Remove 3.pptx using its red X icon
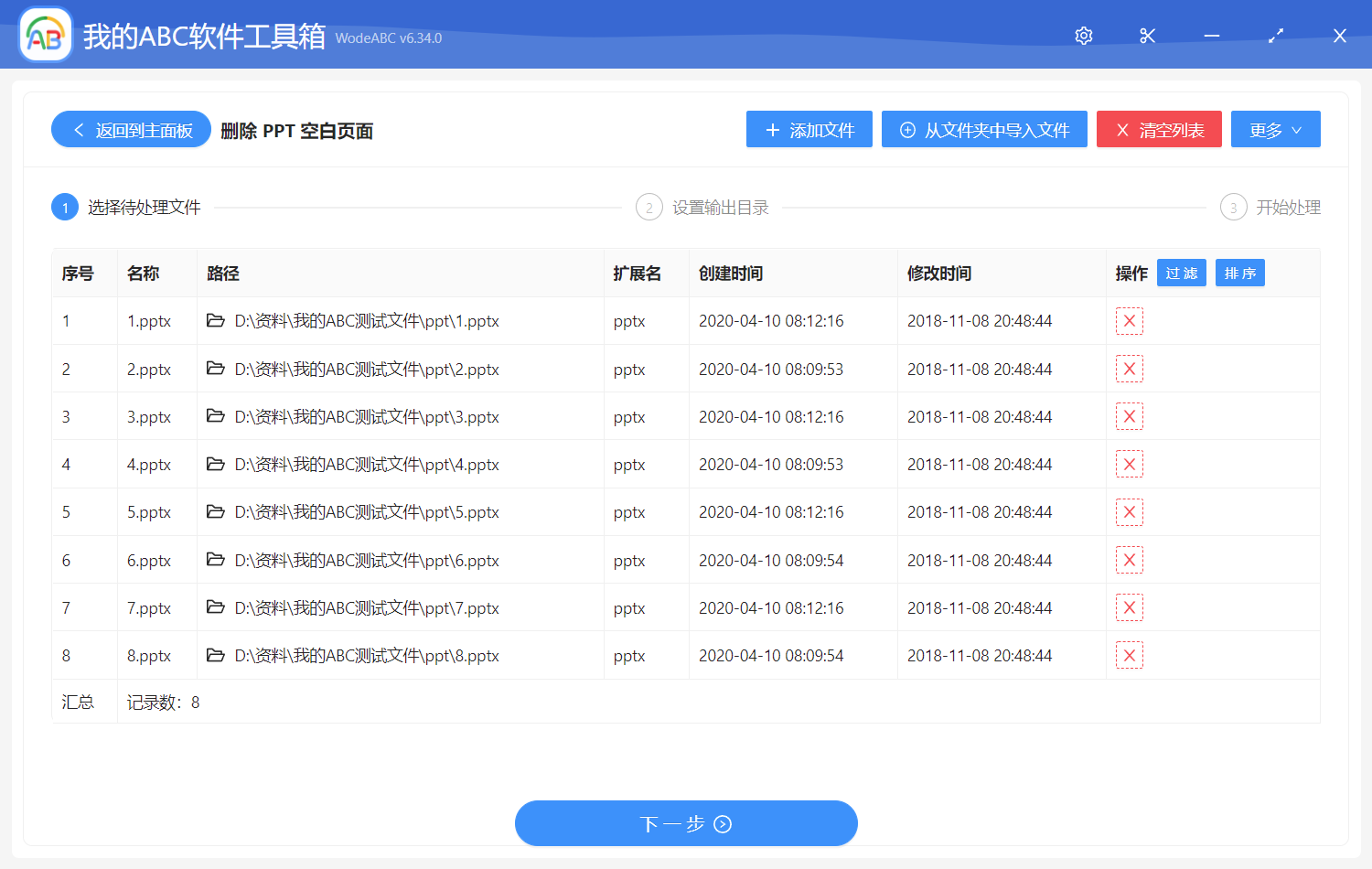 [x=1129, y=416]
